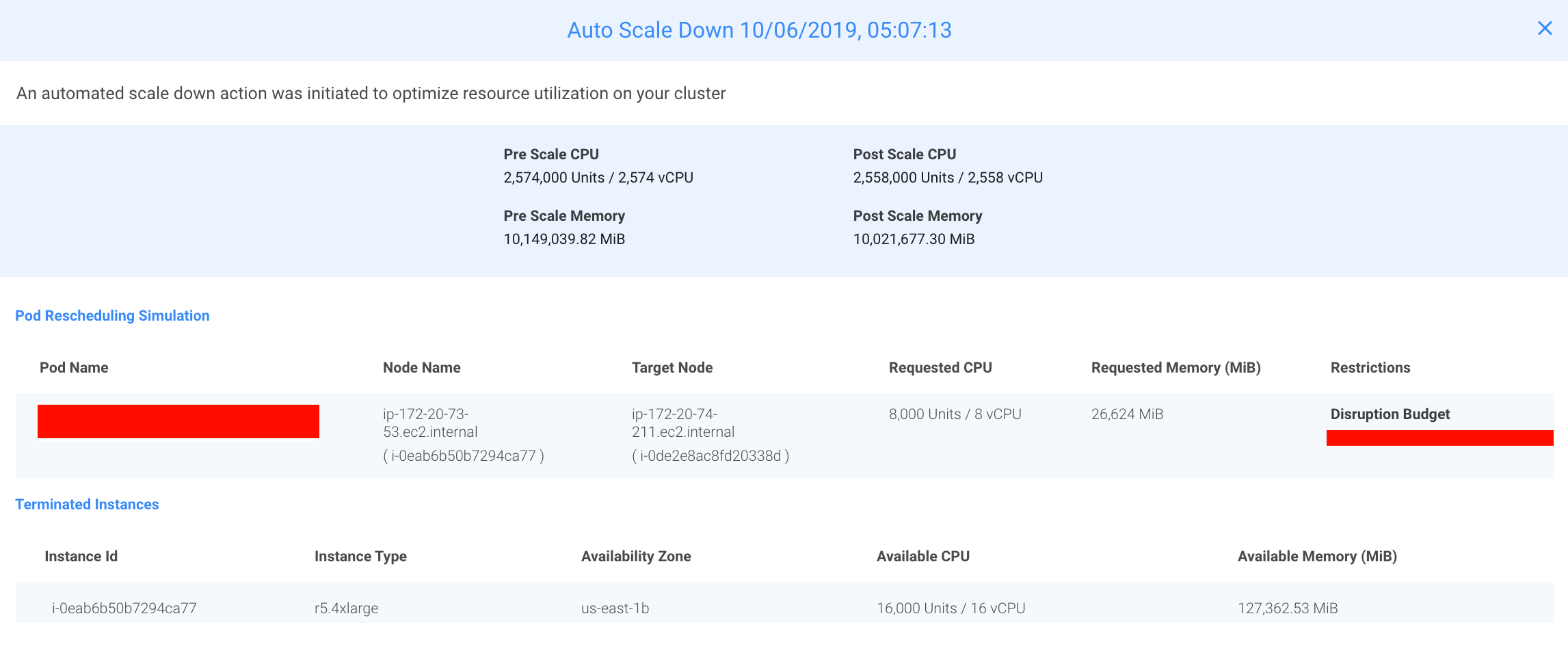Viewport: 1568px width, 670px height.
Task: Click the Instance Type column header
Action: coord(360,556)
